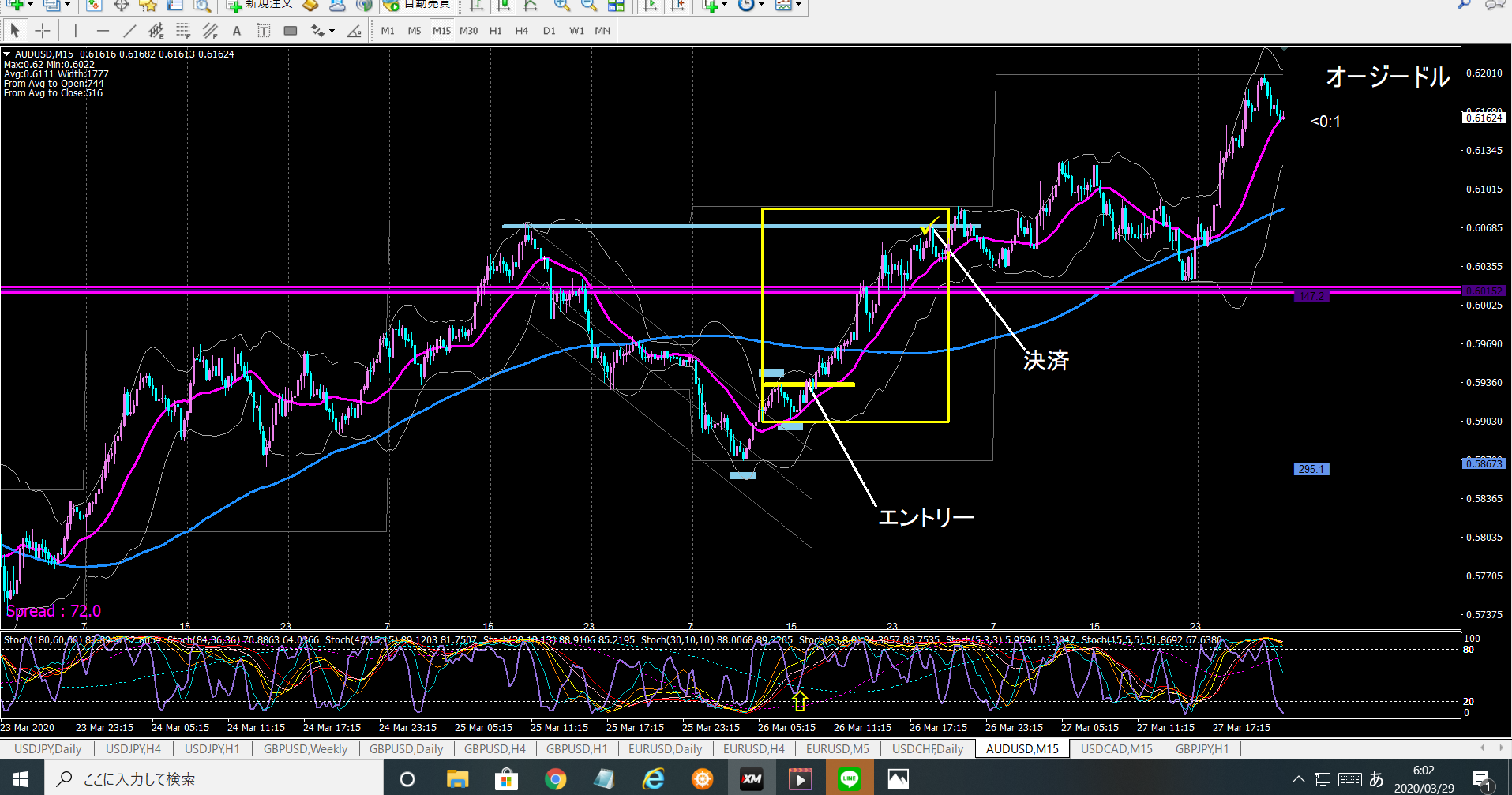Open LINE from the taskbar
Image resolution: width=1512 pixels, height=795 pixels.
849,779
